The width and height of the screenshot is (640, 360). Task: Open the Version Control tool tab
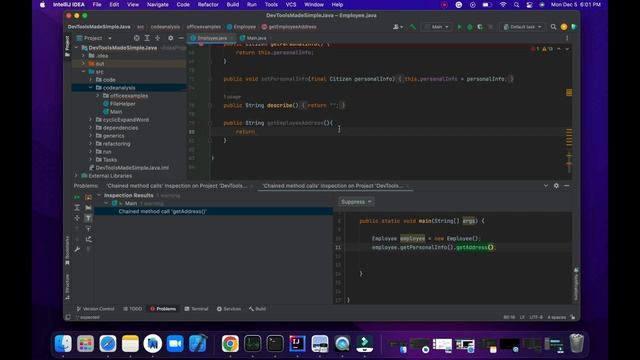tap(96, 309)
